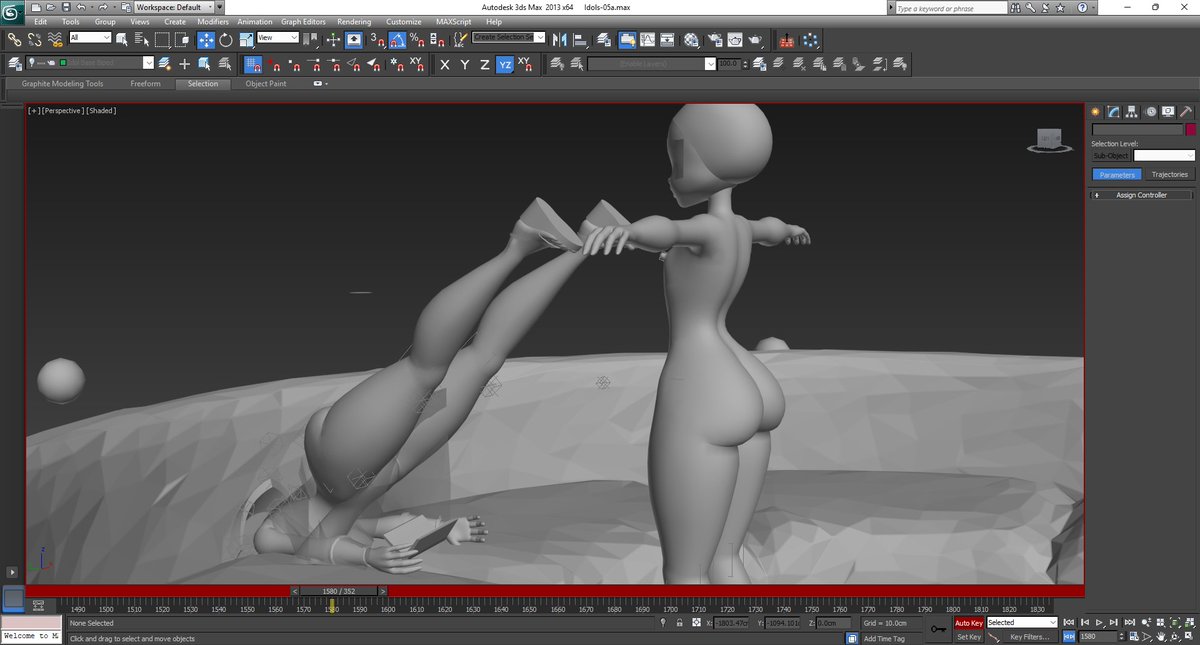Click the Trajectories button

tap(1169, 174)
